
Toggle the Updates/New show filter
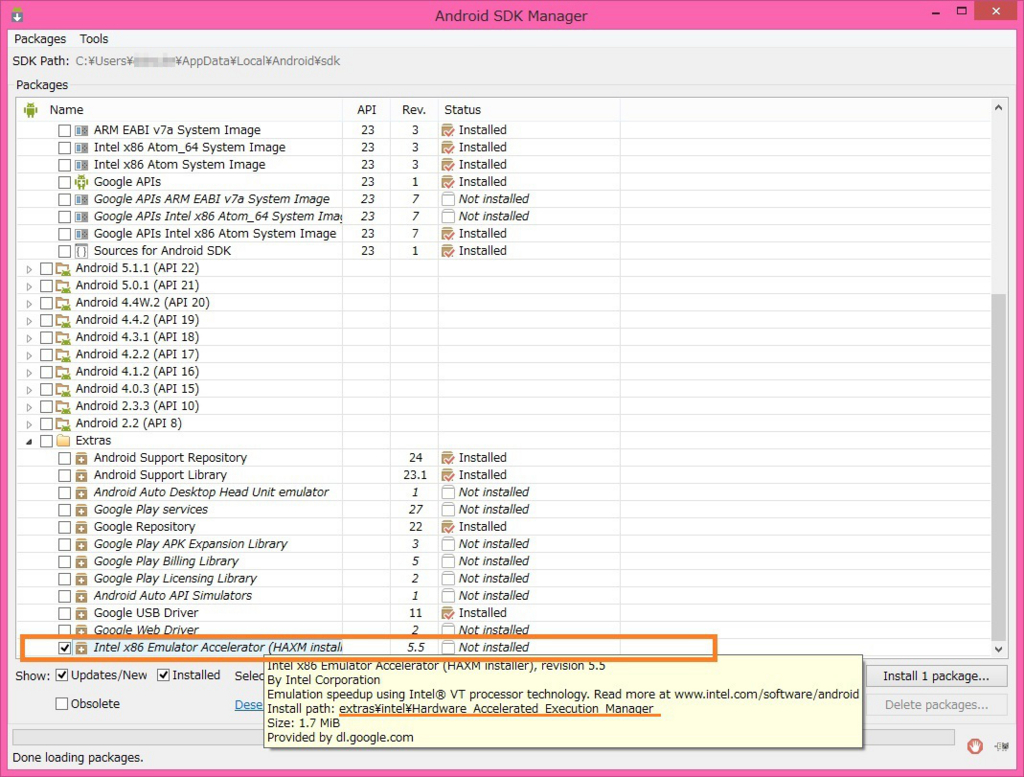[62, 675]
